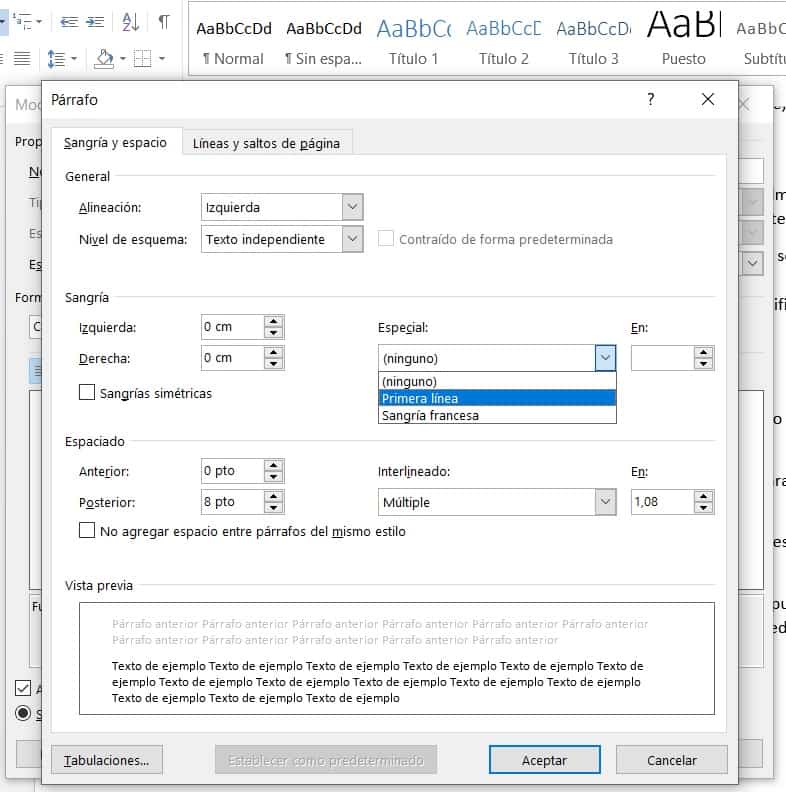Image resolution: width=786 pixels, height=792 pixels.
Task: Click the Izquierda indent input field
Action: (231, 327)
